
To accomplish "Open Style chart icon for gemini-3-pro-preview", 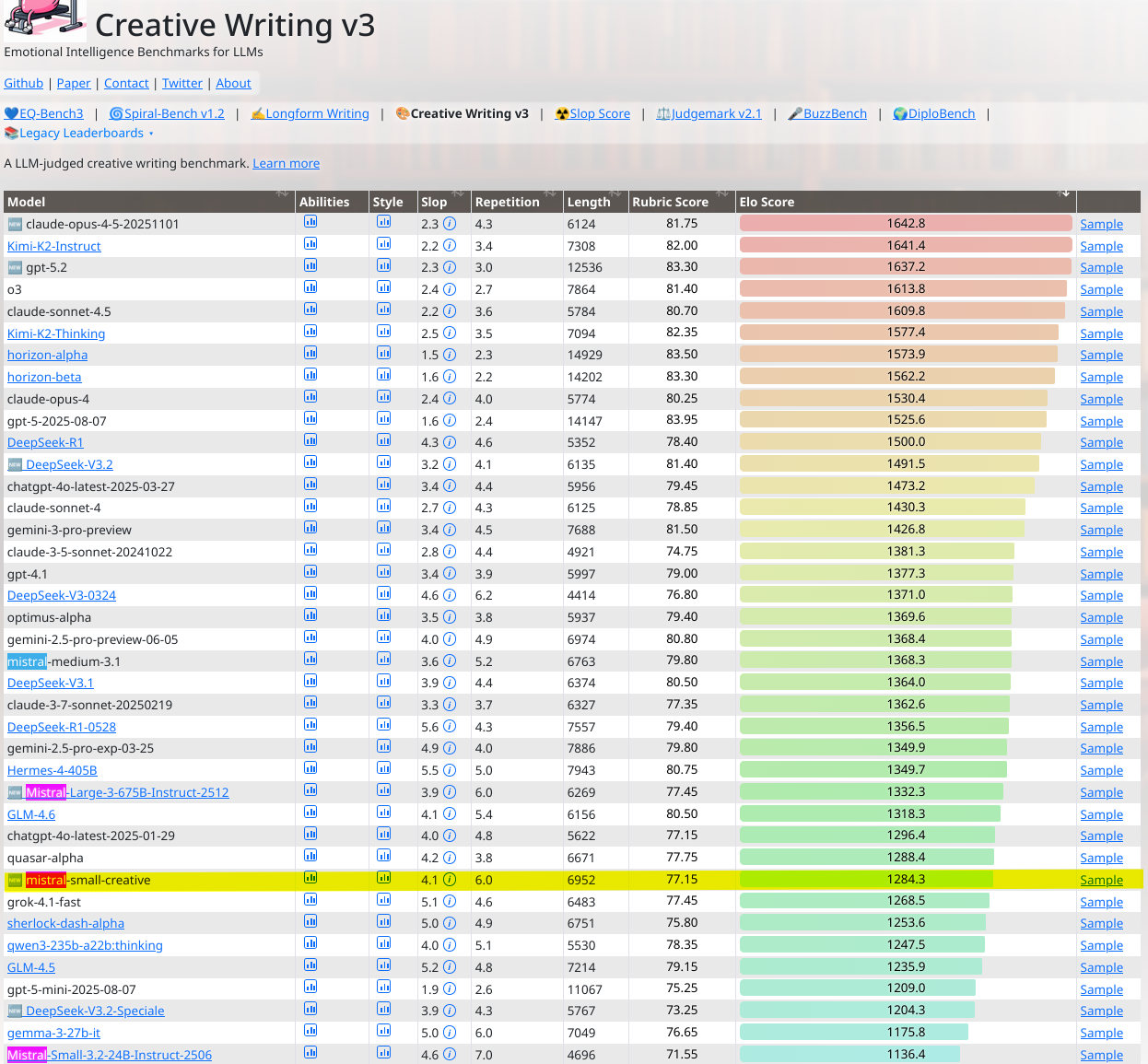I will point(383,528).
